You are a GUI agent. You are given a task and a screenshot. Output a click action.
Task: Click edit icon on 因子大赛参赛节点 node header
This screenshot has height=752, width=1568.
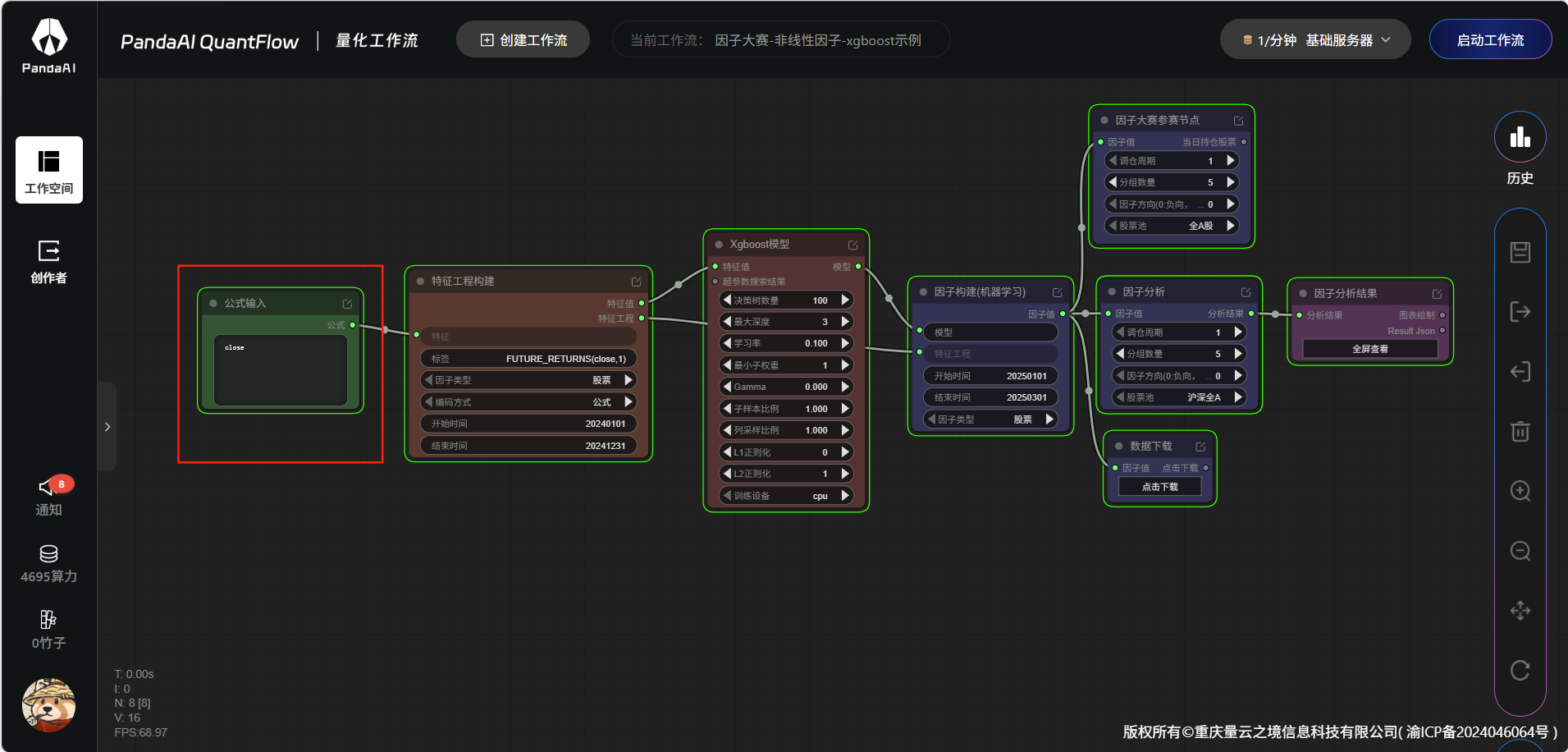1238,121
